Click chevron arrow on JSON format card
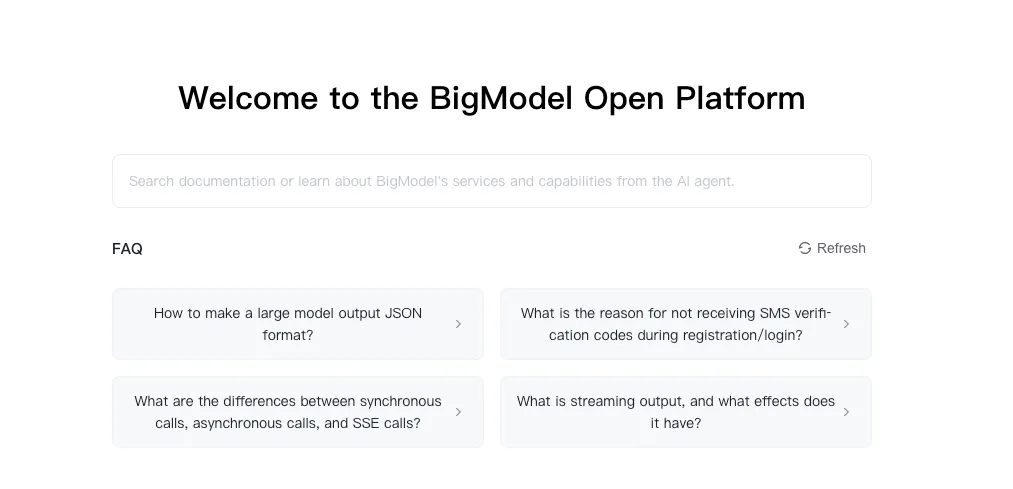This screenshot has height=489, width=1013. click(x=458, y=324)
